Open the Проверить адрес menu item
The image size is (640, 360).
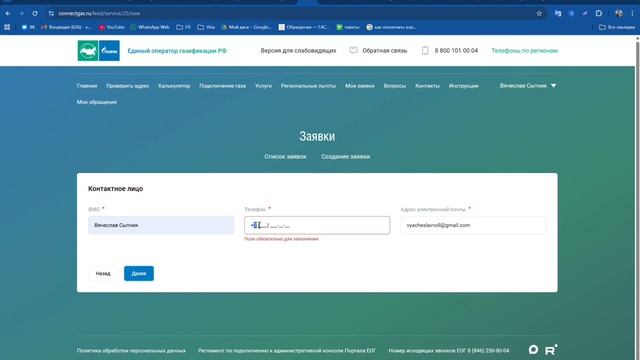click(x=127, y=86)
